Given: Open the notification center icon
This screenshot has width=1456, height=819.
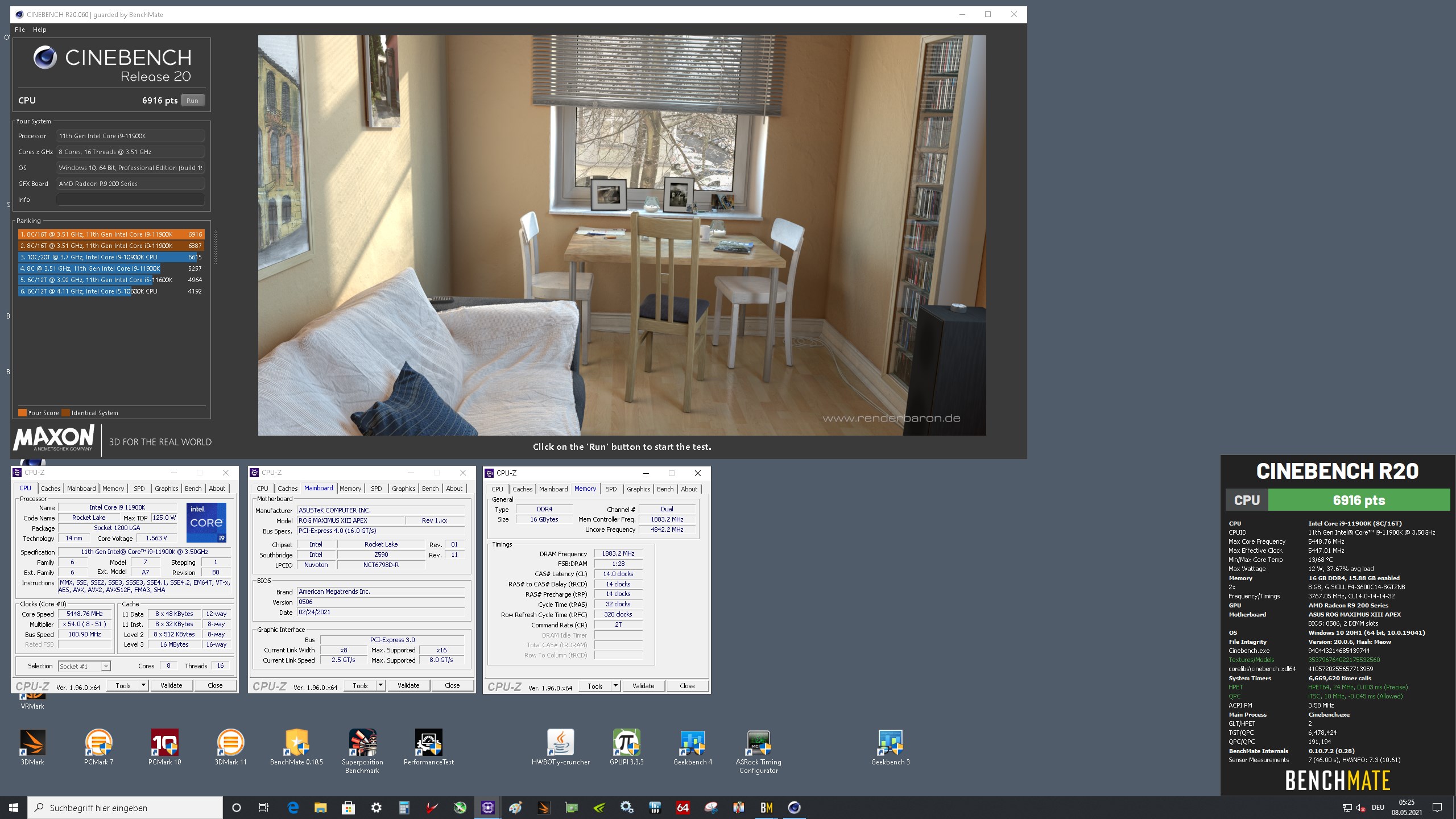Looking at the screenshot, I should (1437, 808).
